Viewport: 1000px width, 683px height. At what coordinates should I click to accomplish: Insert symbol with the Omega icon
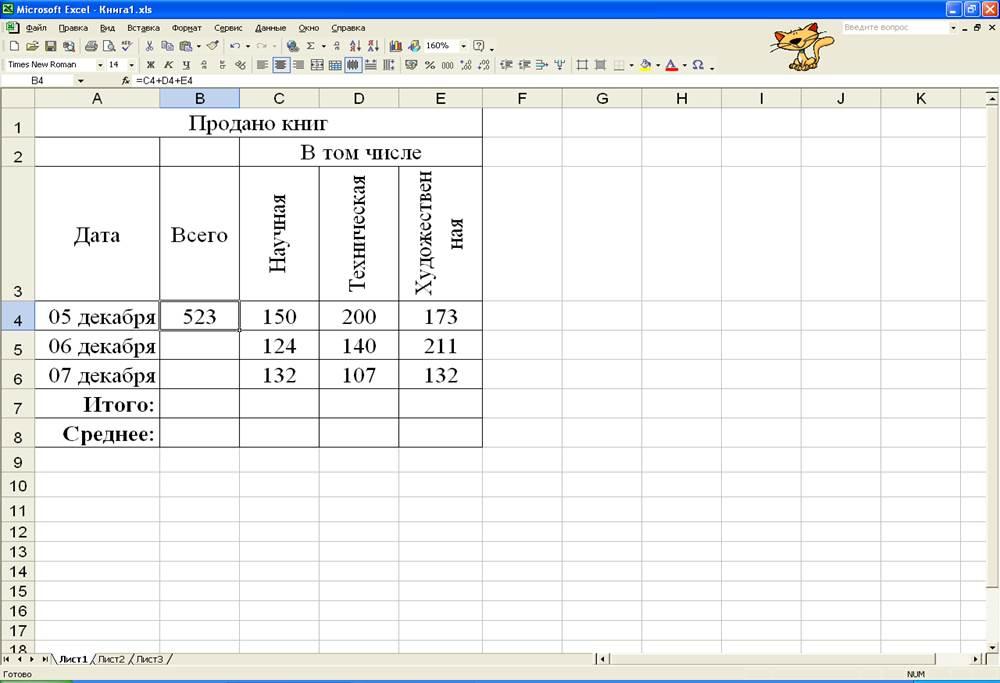point(697,65)
